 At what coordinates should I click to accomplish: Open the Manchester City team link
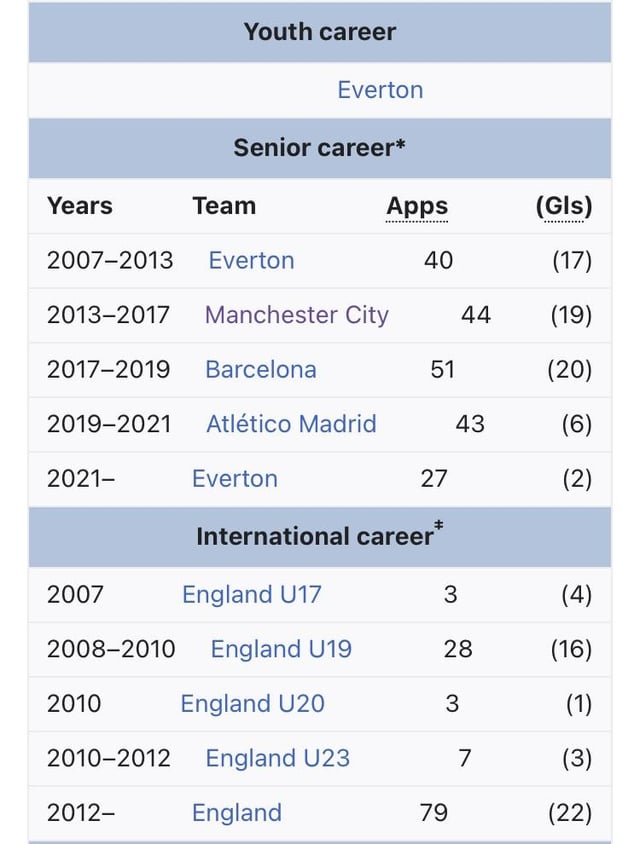(x=296, y=315)
